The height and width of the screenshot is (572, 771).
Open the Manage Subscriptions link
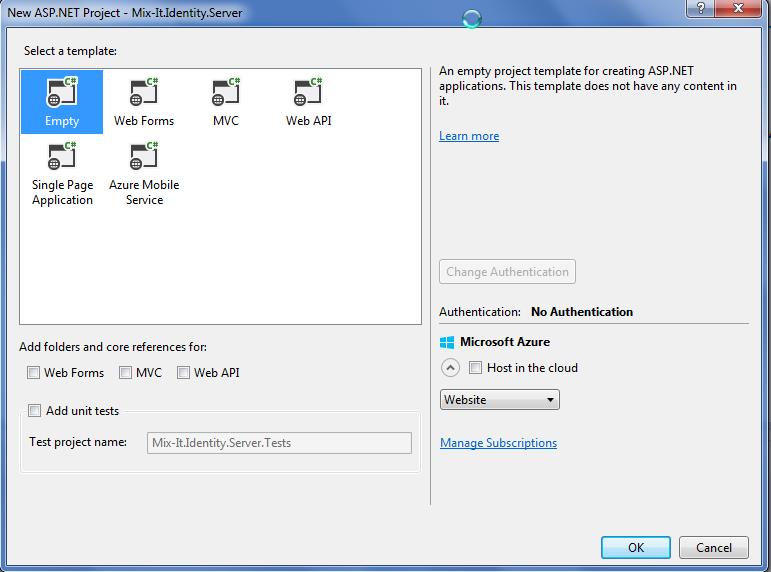coord(499,443)
